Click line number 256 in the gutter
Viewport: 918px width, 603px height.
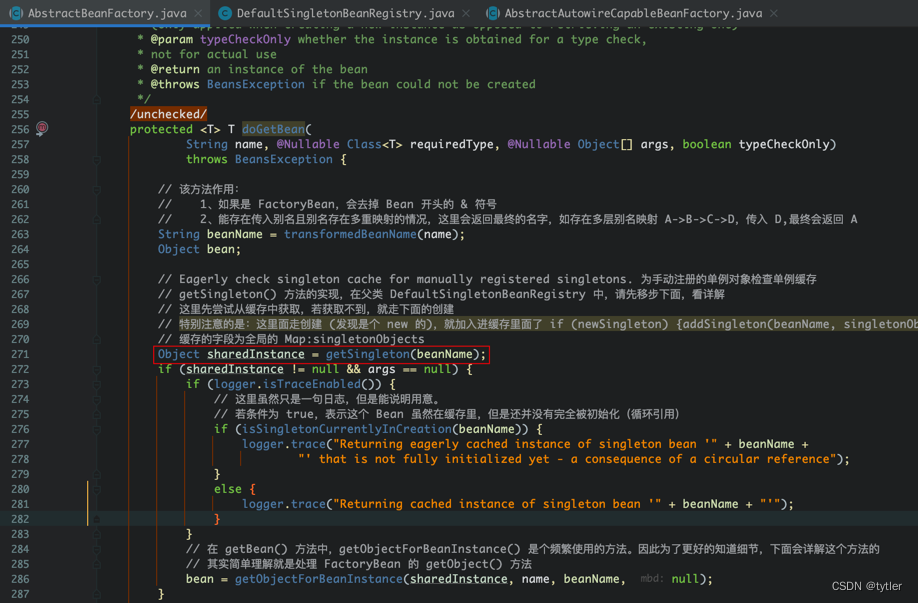tap(20, 129)
